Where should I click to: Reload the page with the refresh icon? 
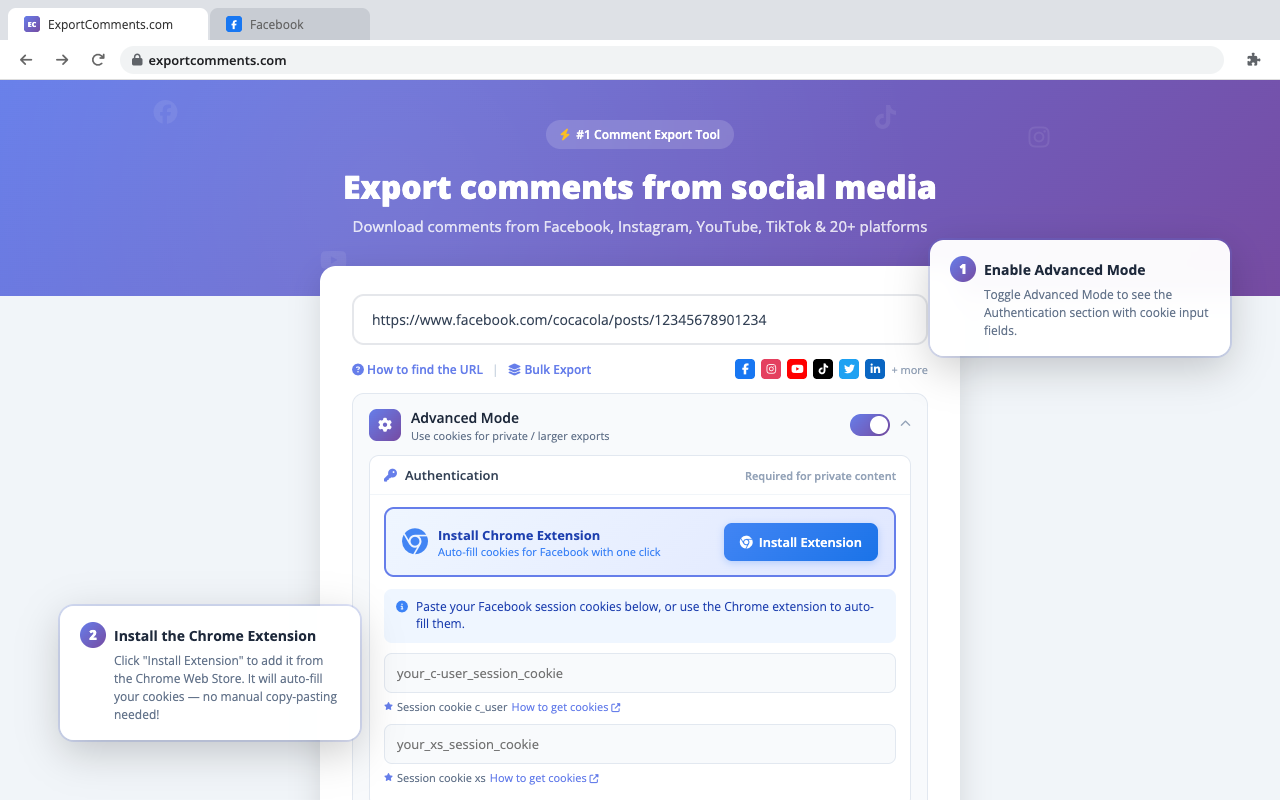coord(98,60)
